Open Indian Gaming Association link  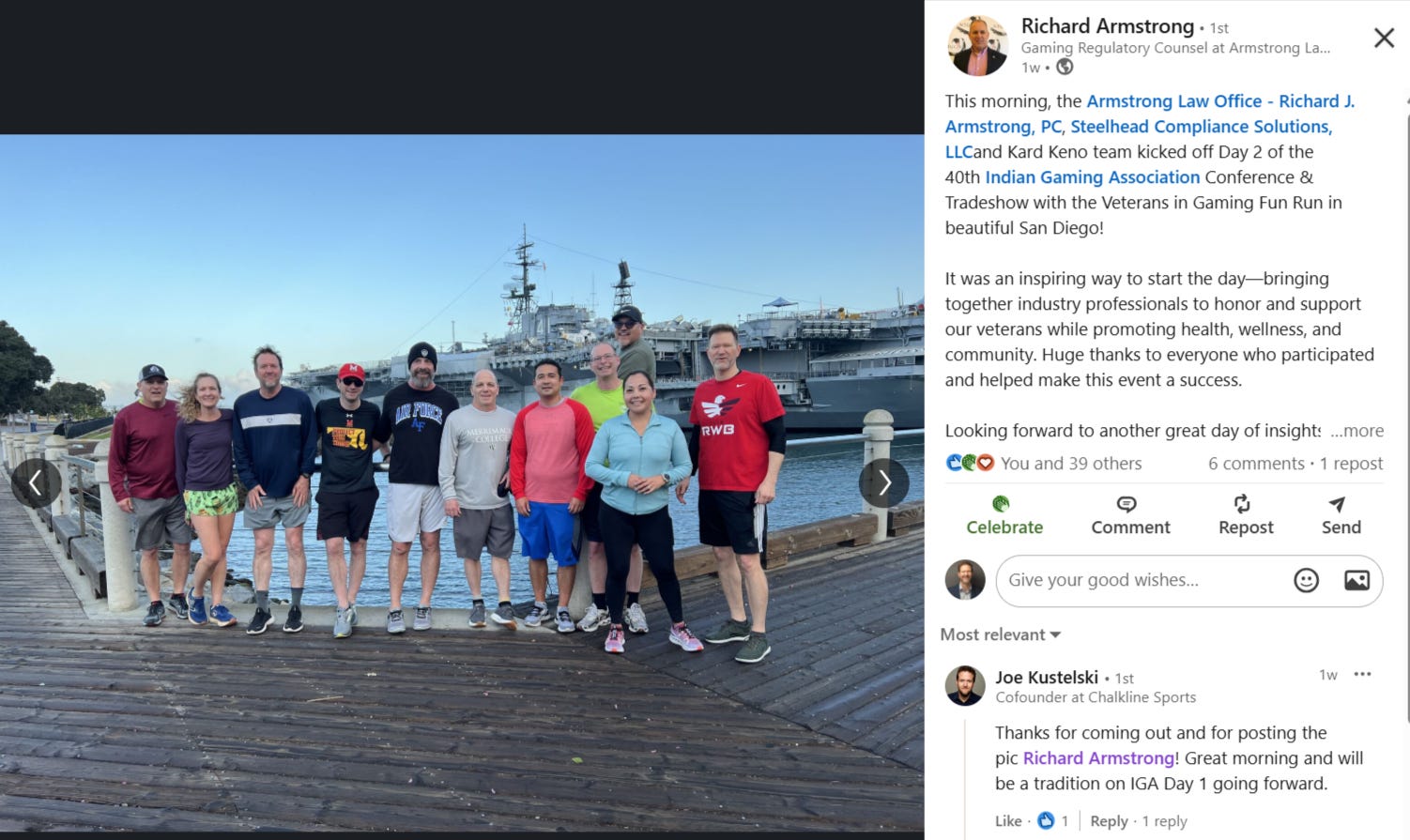click(1093, 176)
